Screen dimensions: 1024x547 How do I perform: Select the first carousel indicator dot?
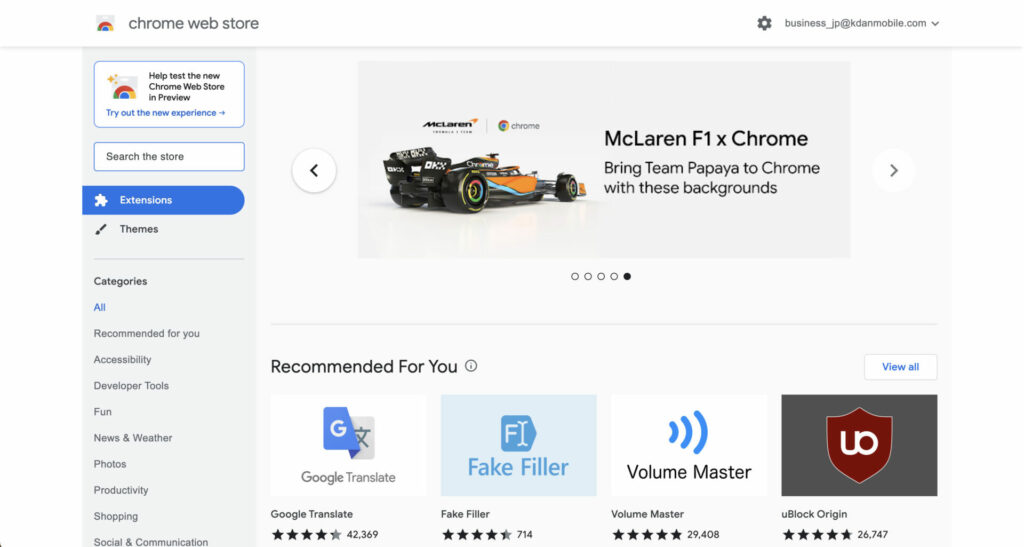[575, 276]
